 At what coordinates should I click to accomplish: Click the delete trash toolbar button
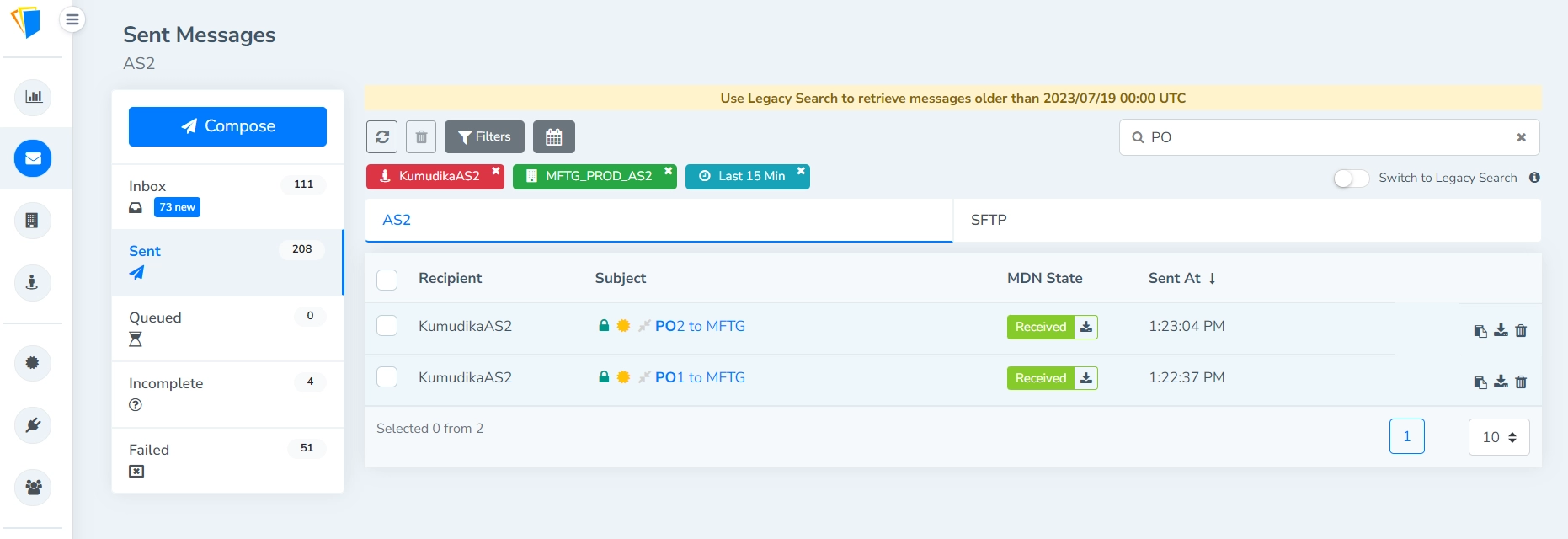[421, 137]
